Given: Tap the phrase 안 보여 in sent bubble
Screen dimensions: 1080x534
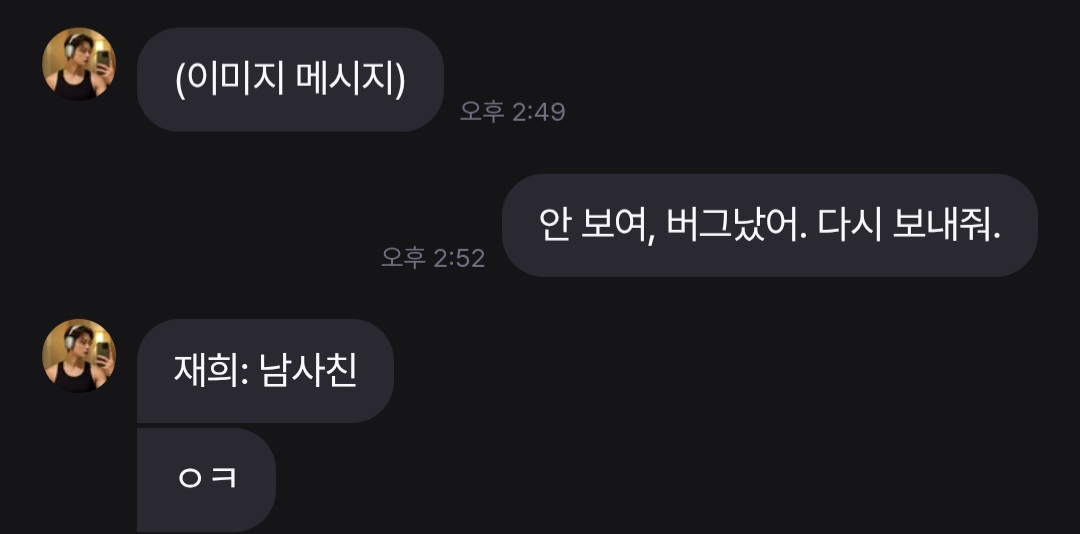Looking at the screenshot, I should point(592,225).
